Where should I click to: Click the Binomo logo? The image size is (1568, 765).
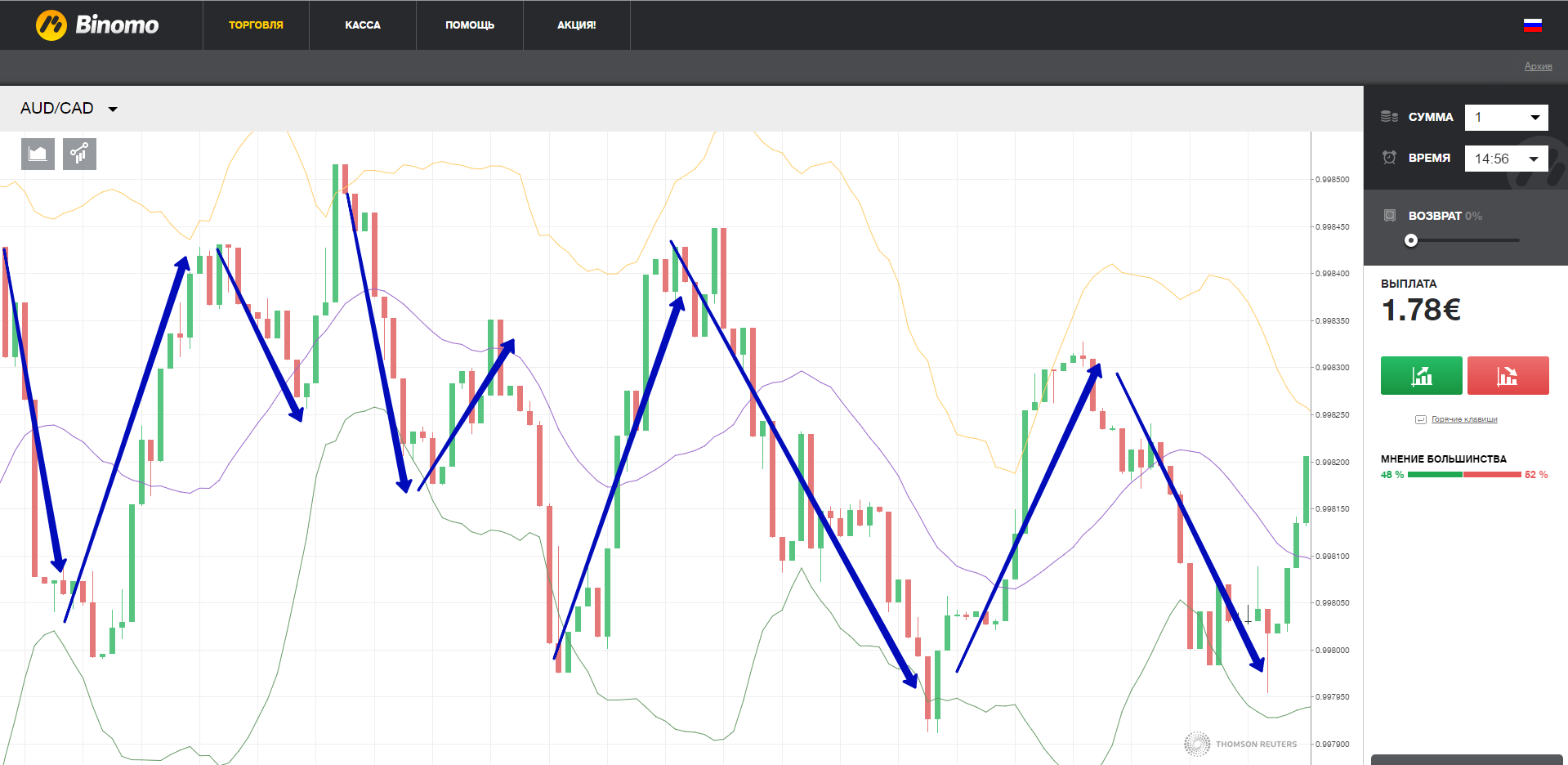(x=97, y=25)
